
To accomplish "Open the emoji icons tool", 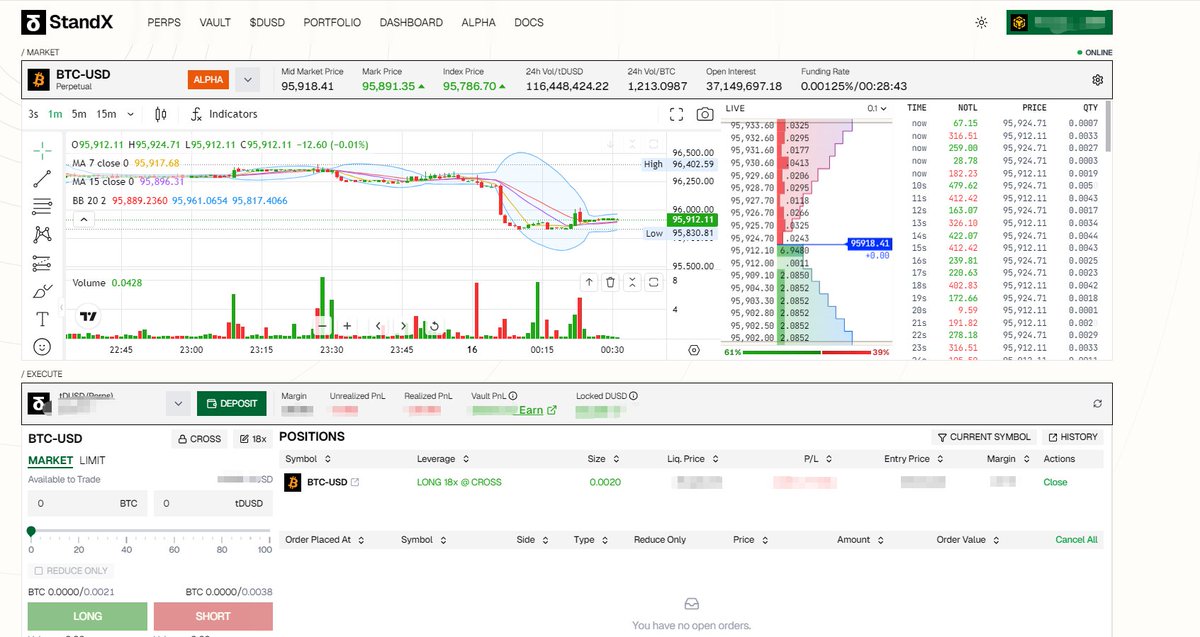I will (42, 347).
